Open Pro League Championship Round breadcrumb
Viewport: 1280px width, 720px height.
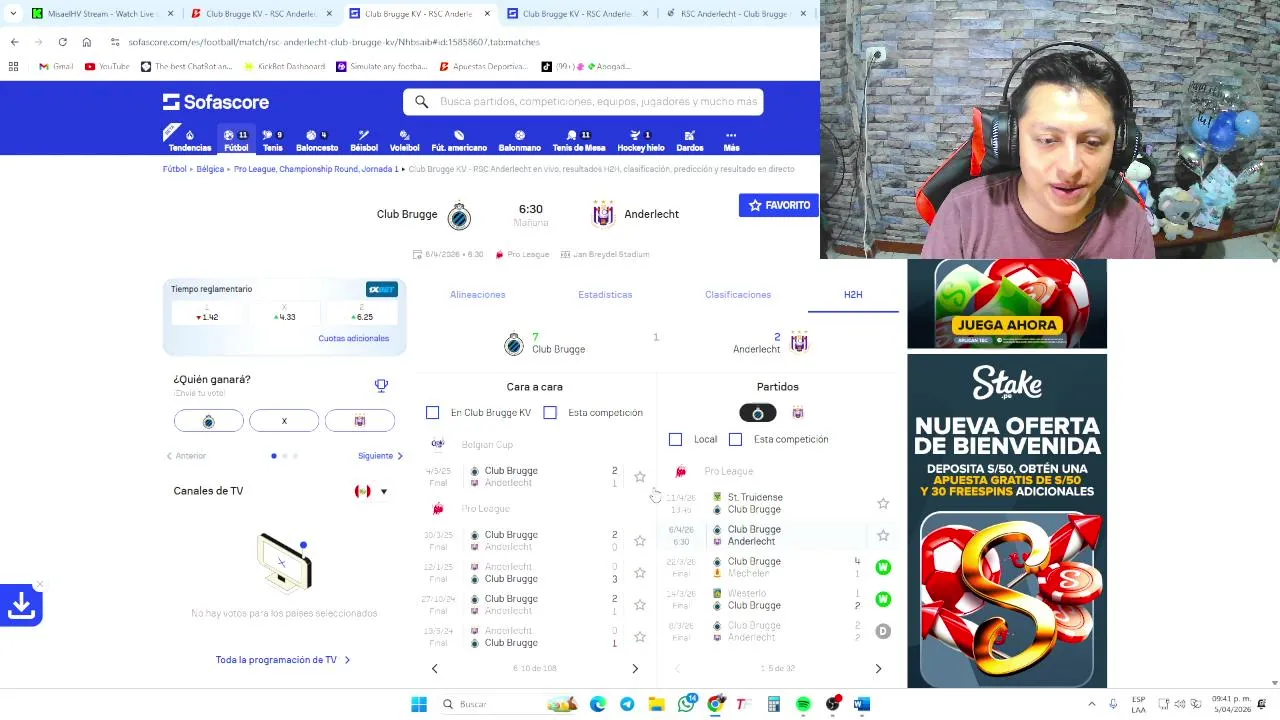point(315,169)
